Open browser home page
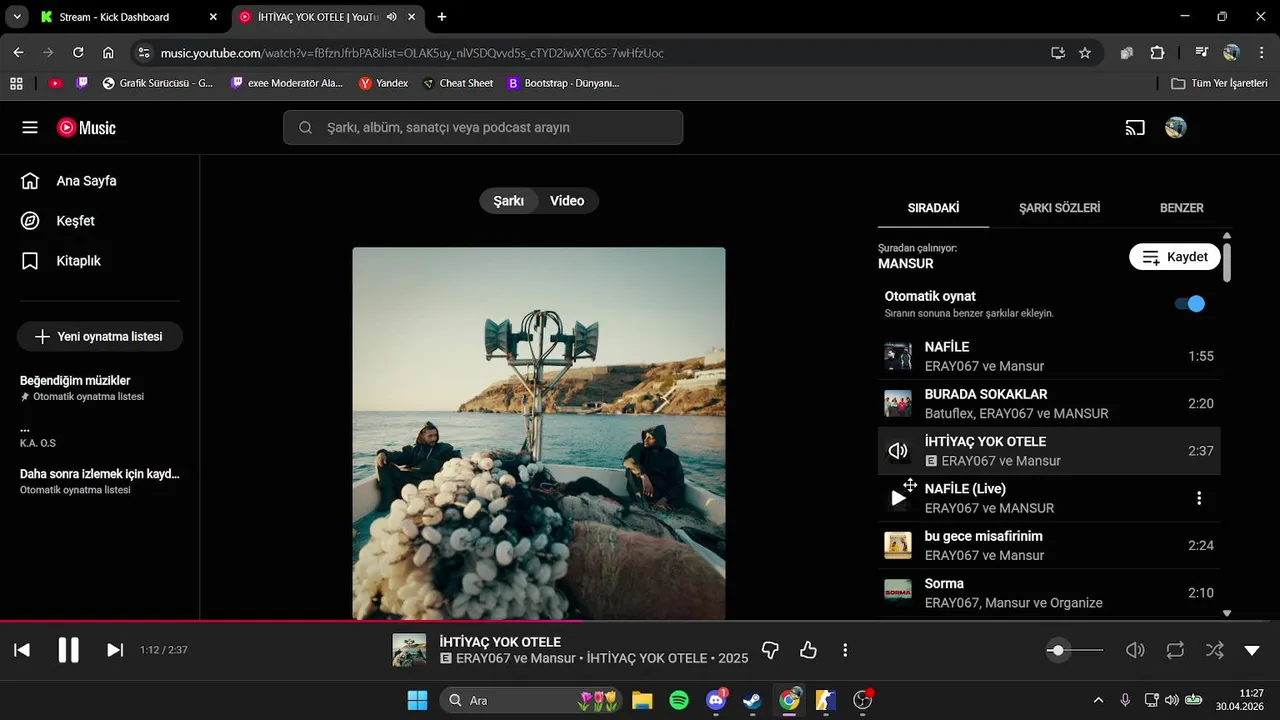 click(108, 53)
